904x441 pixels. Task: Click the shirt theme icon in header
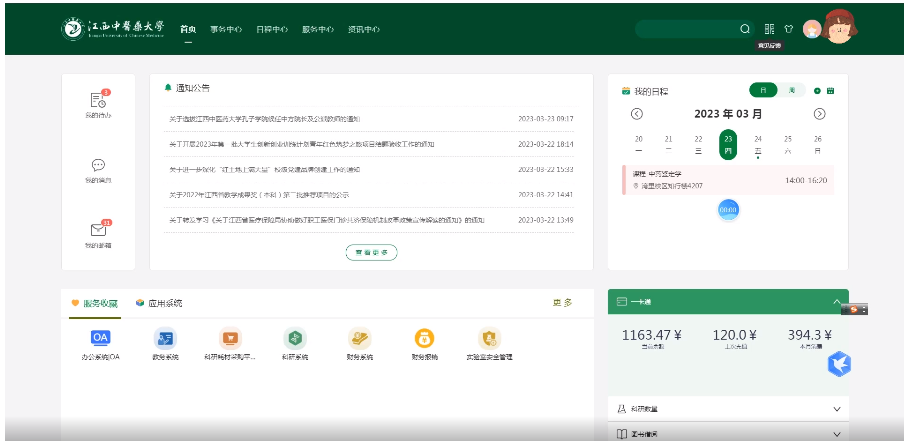pyautogui.click(x=789, y=29)
